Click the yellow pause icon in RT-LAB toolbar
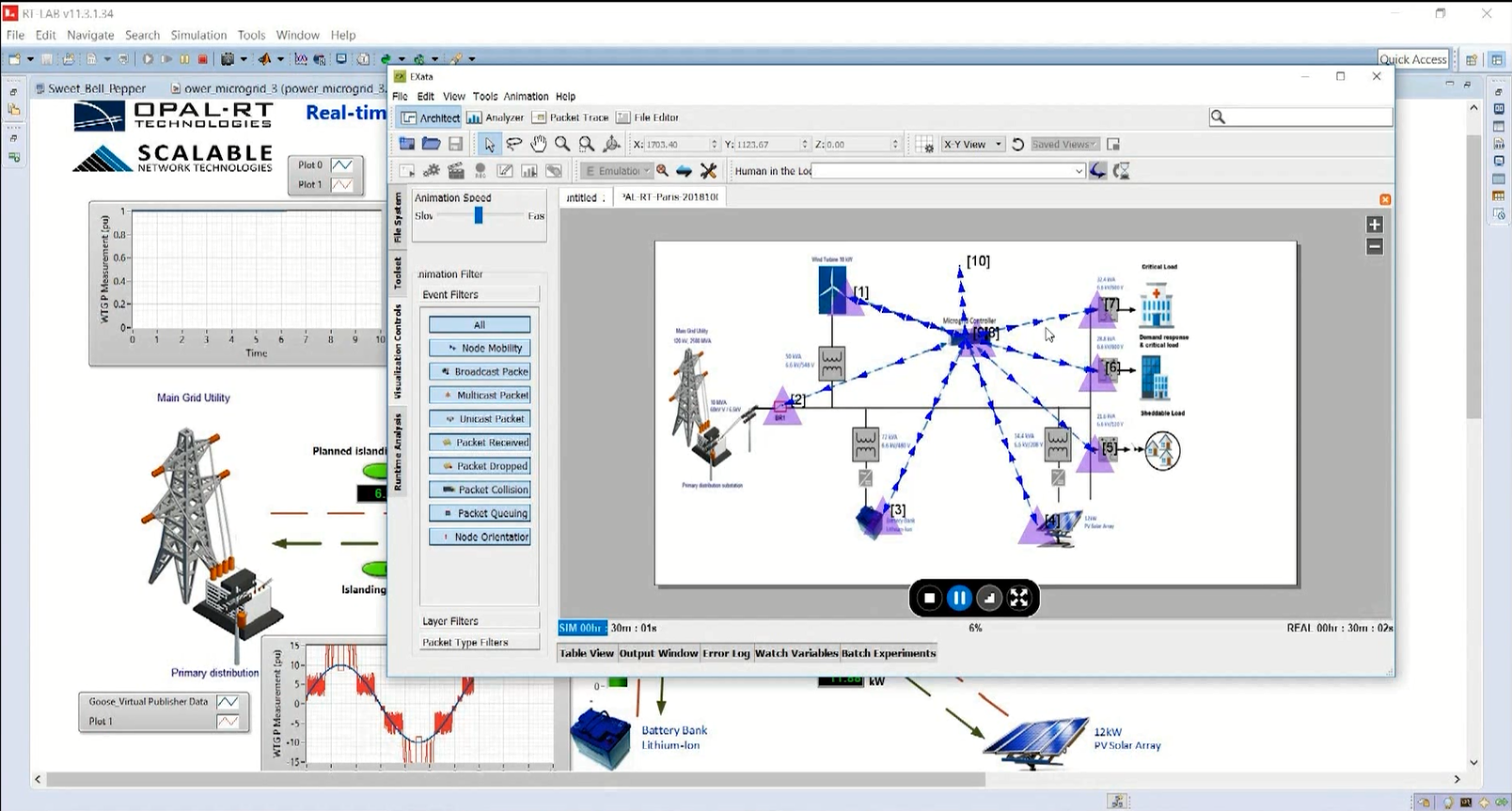This screenshot has height=811, width=1512. pos(184,59)
